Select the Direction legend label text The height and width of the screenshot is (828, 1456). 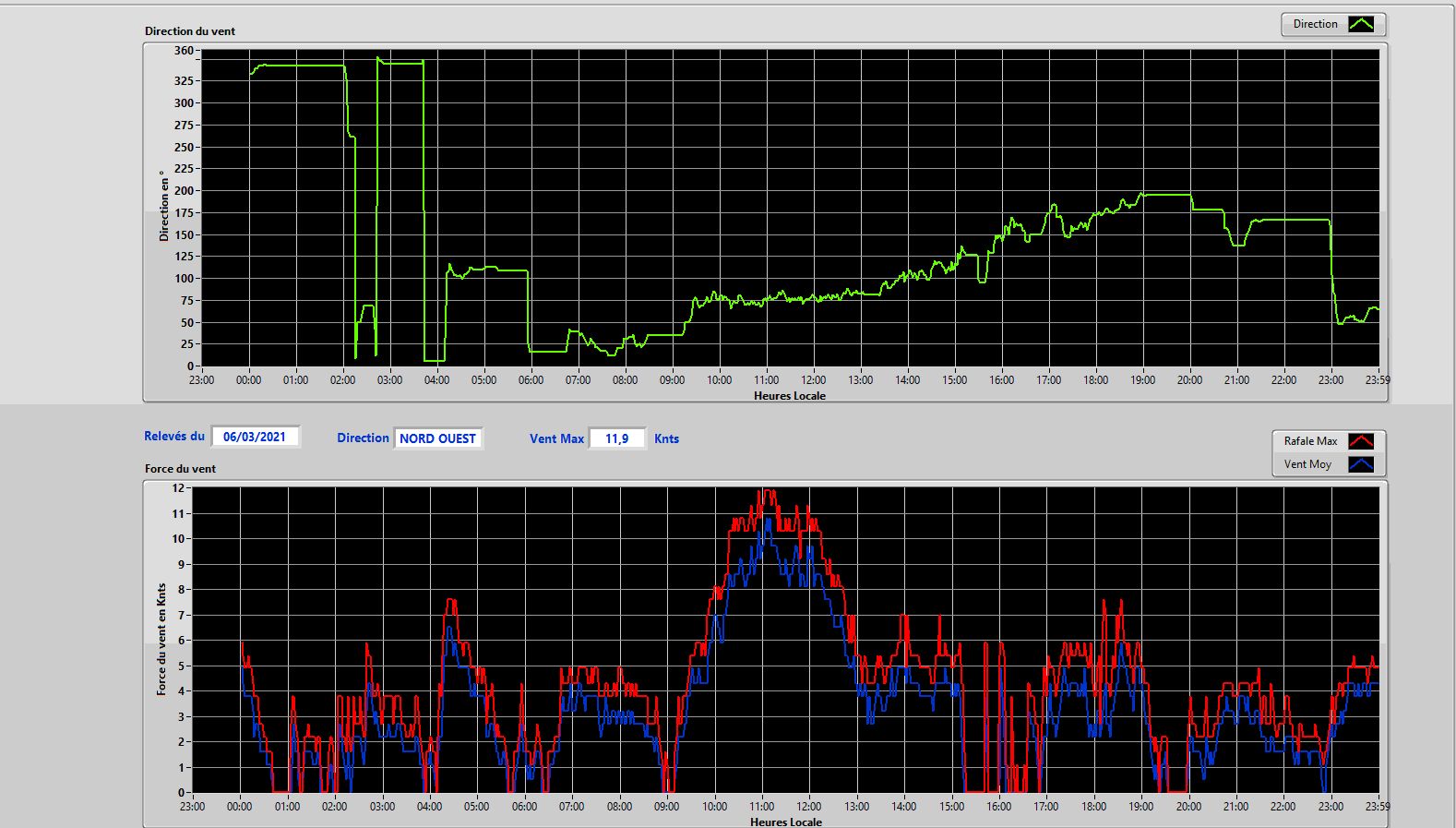pyautogui.click(x=1315, y=24)
